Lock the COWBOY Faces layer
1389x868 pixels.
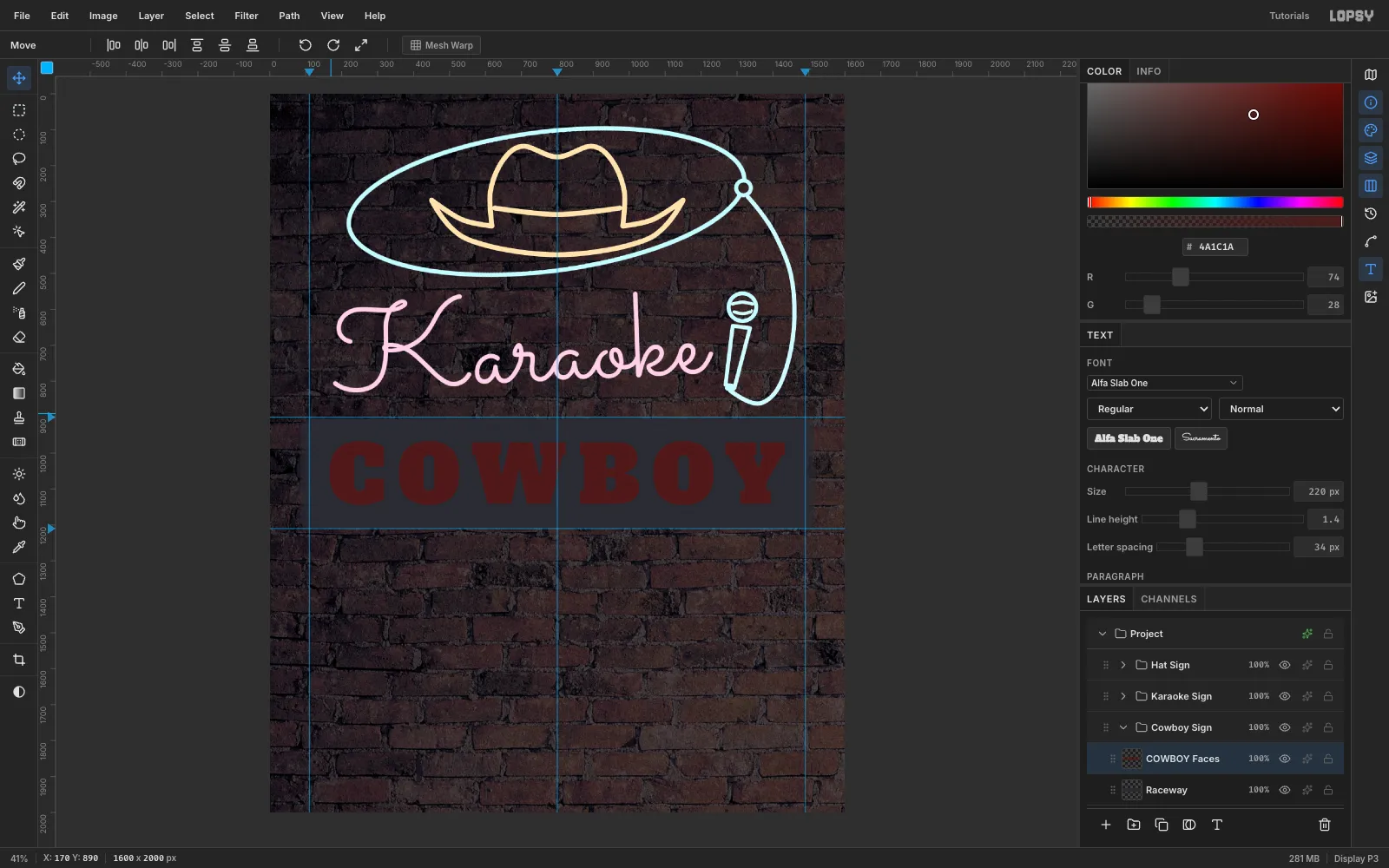coord(1328,759)
